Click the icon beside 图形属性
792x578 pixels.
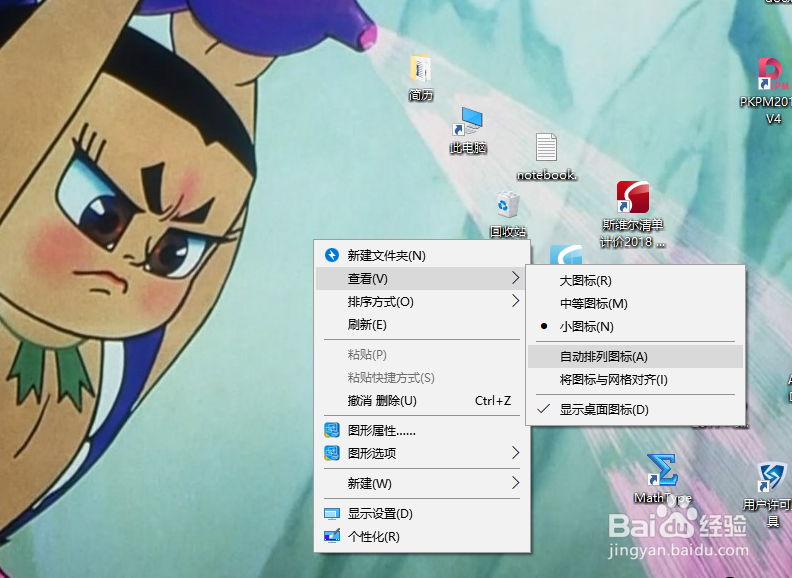(x=332, y=430)
